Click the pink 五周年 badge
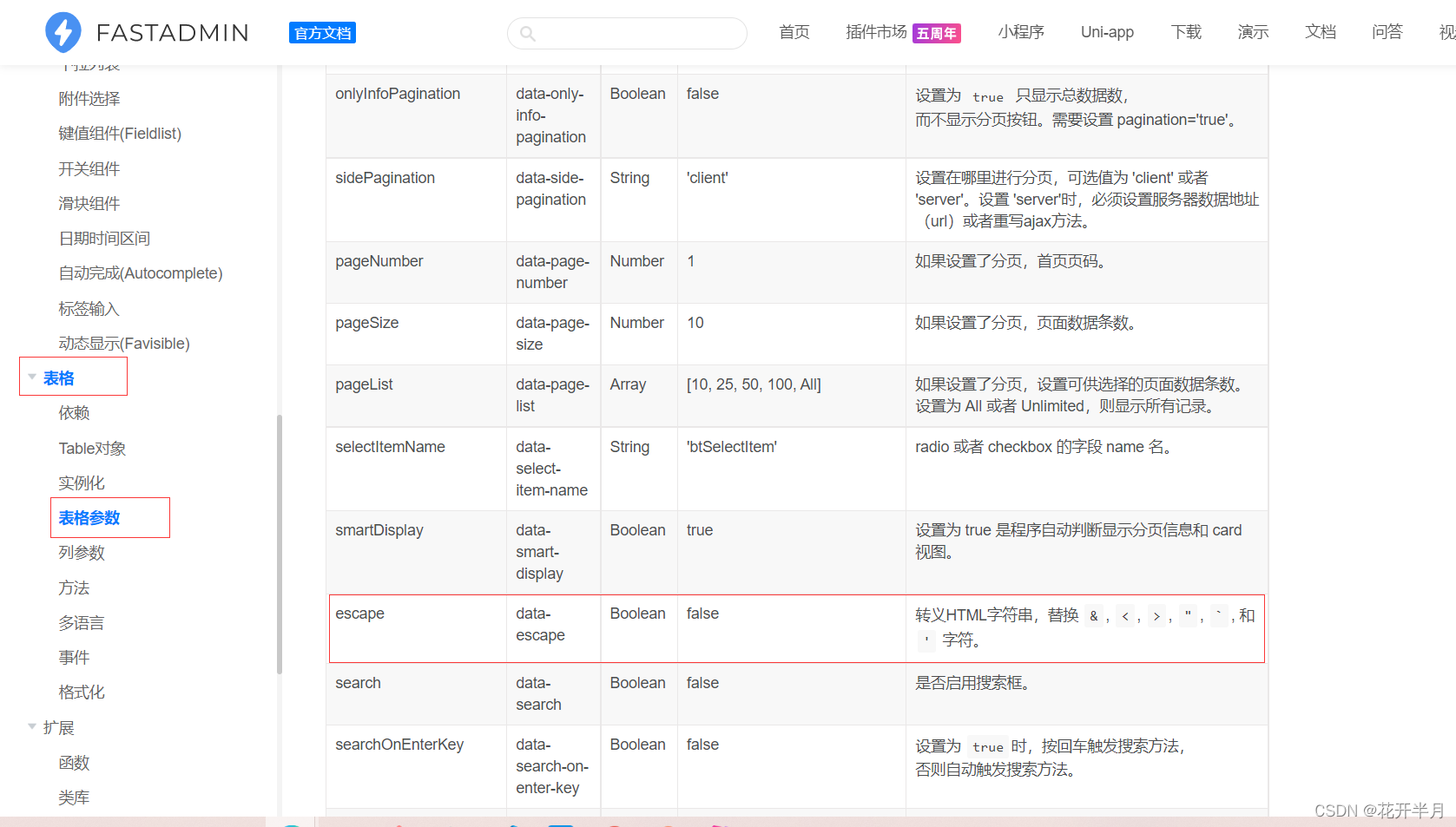Screen dimensions: 1456x827 [936, 32]
